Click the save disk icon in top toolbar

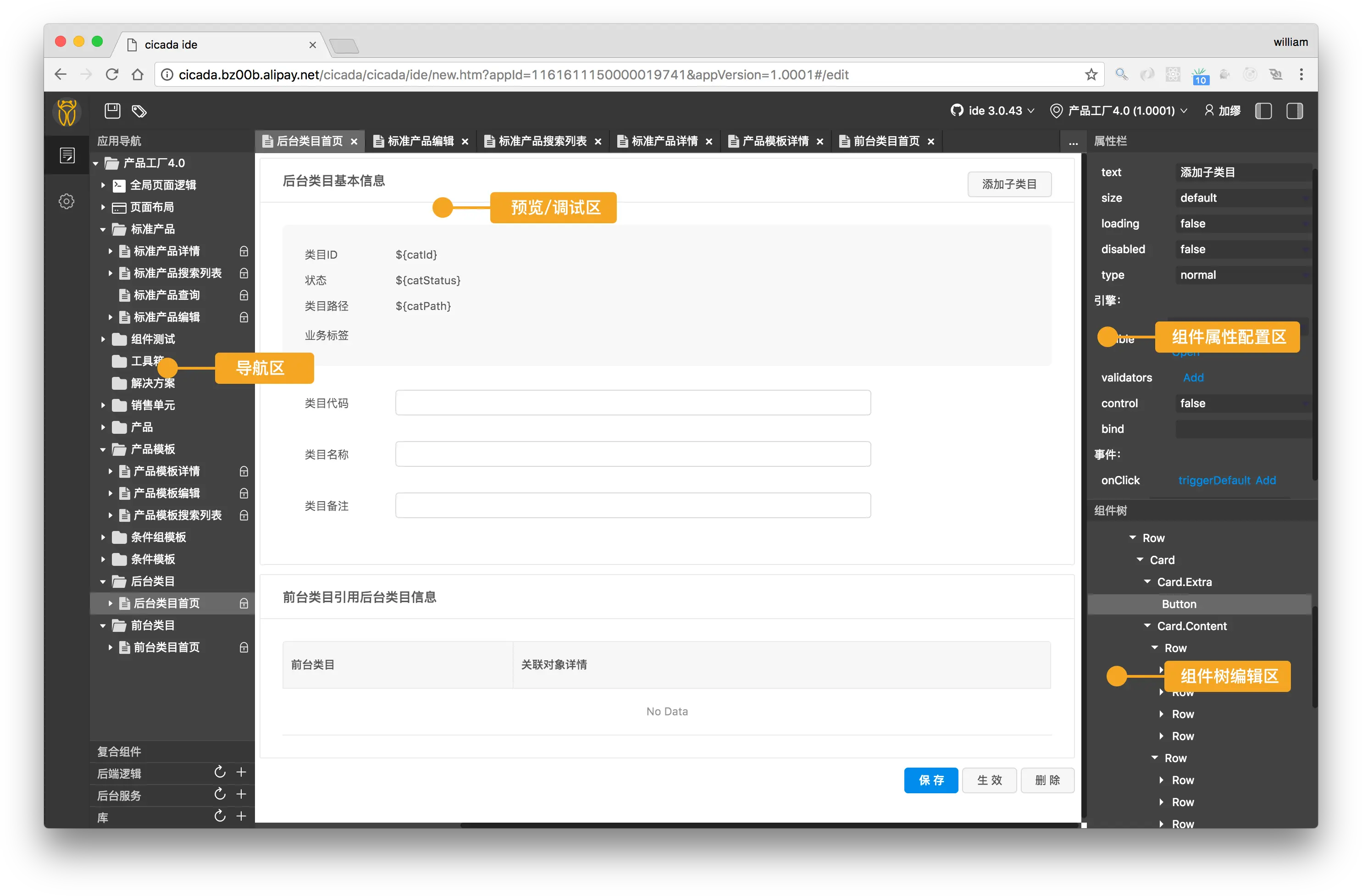(x=112, y=111)
